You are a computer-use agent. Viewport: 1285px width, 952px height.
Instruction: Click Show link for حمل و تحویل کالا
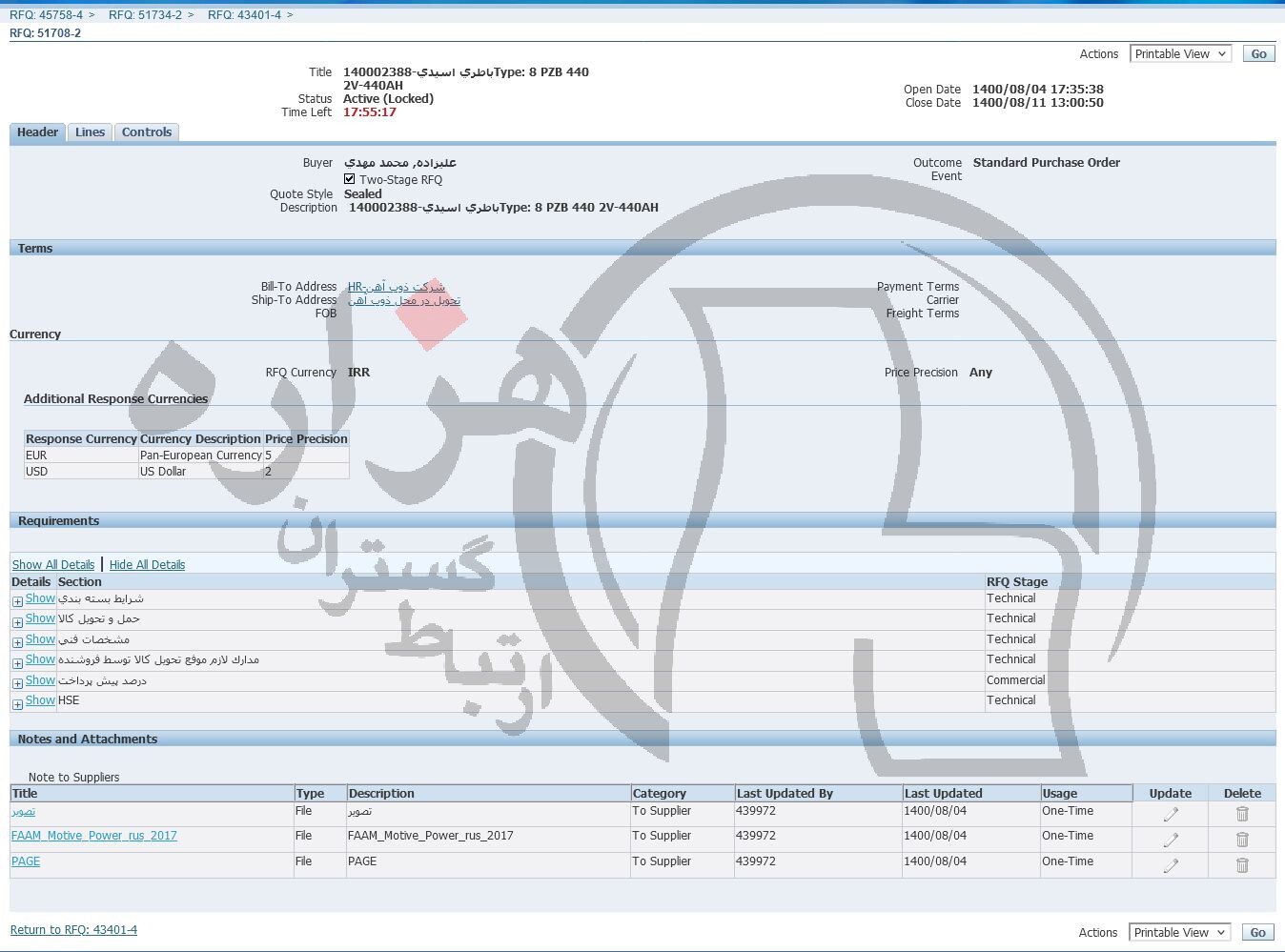[x=40, y=618]
